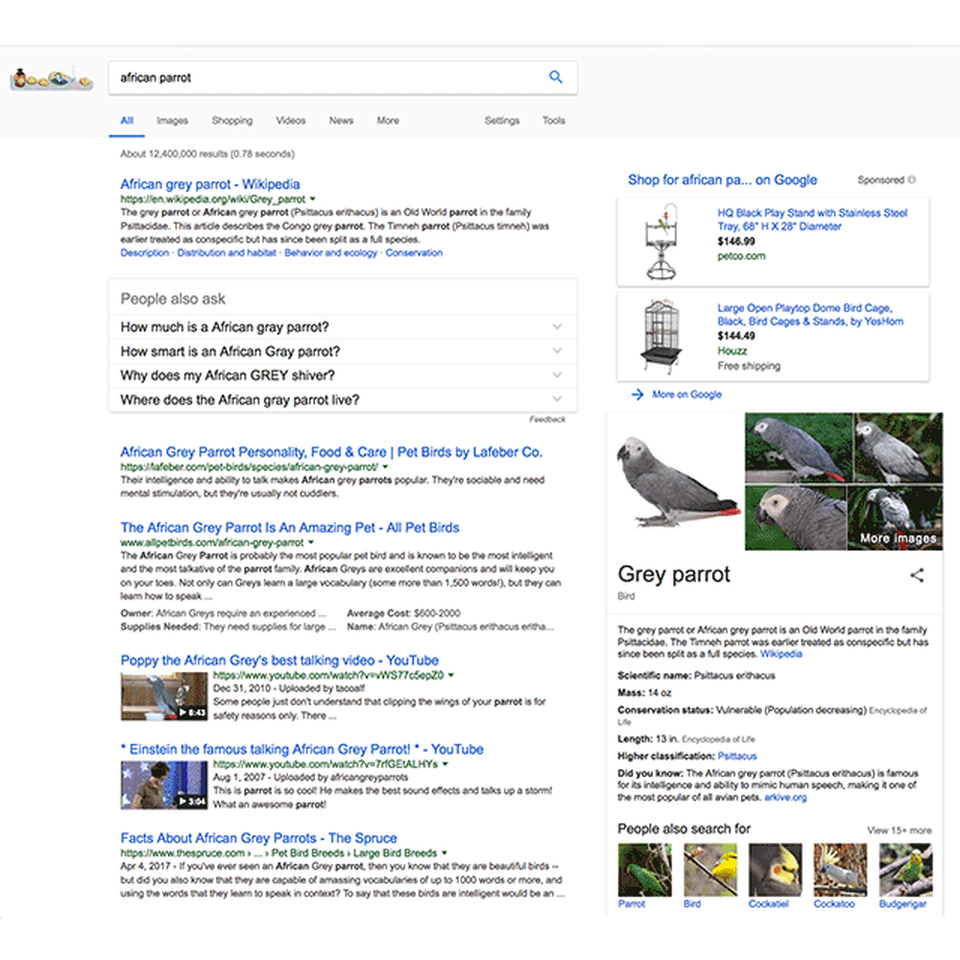This screenshot has height=960, width=960.
Task: Open Wikipedia result URL dropdown arrow
Action: point(313,199)
